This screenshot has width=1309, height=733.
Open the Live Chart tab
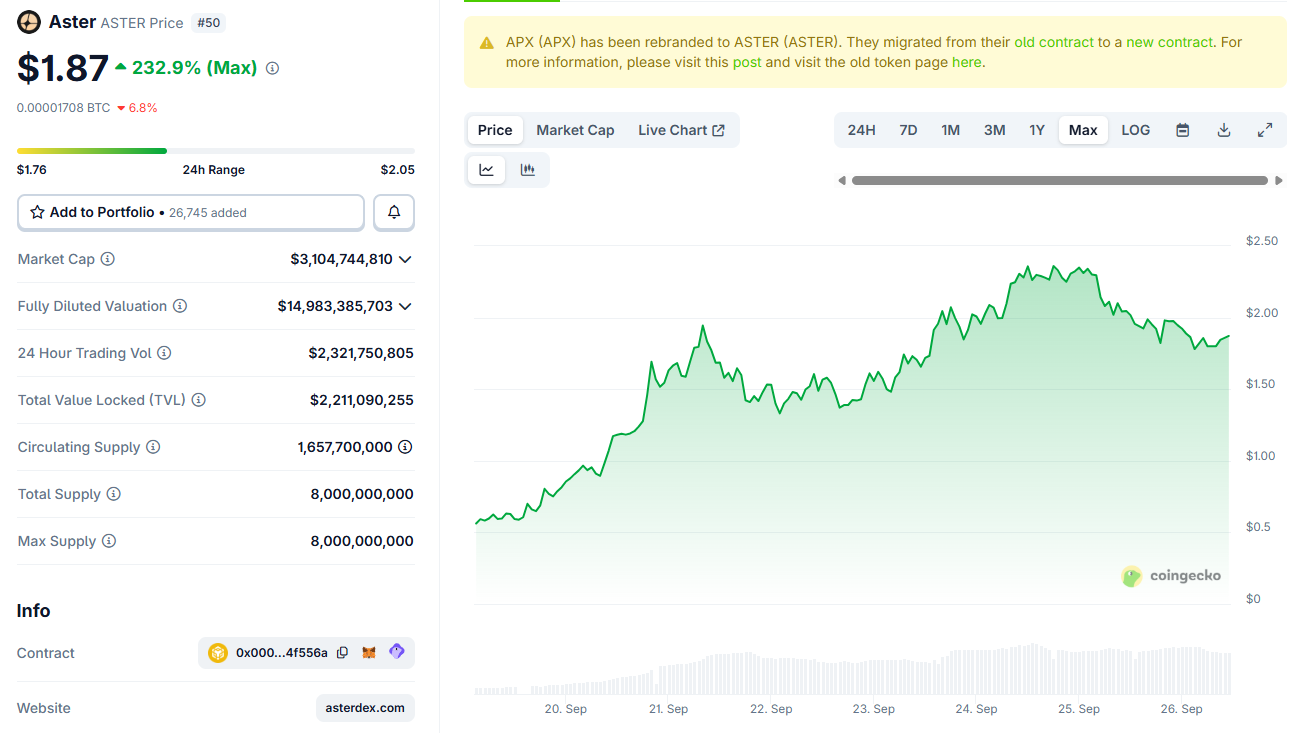(681, 130)
